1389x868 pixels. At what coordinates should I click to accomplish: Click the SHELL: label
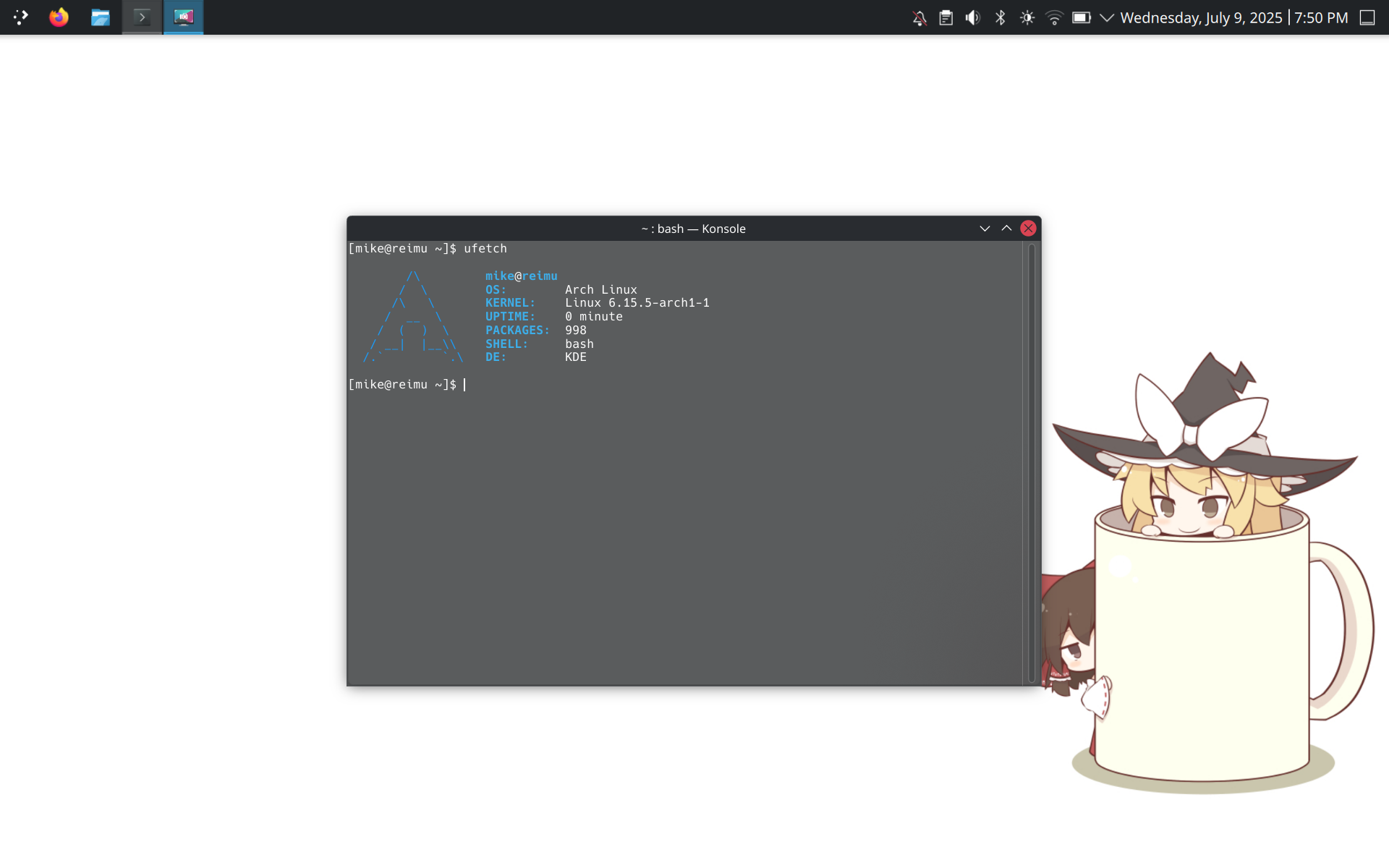click(506, 344)
